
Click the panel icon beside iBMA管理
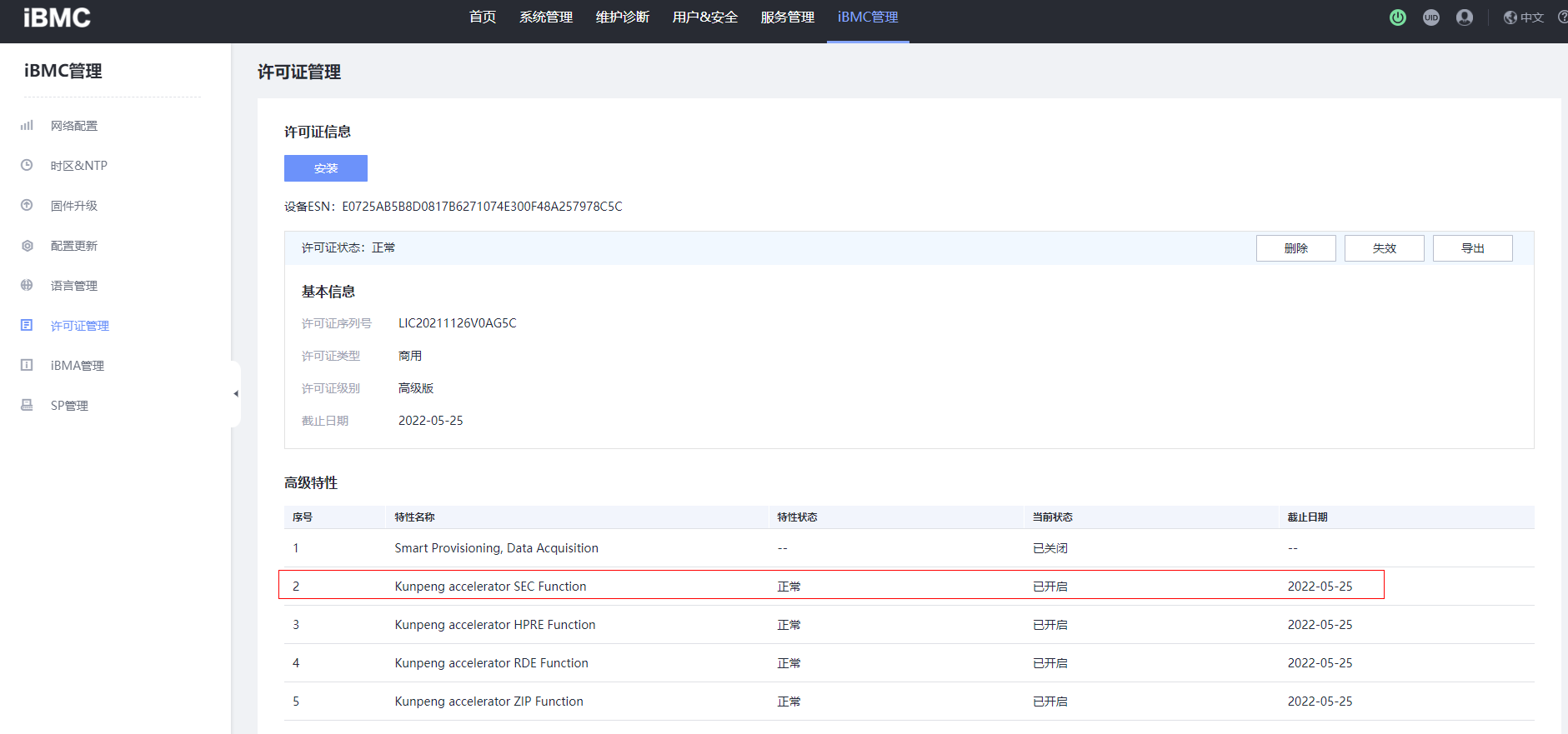click(27, 365)
